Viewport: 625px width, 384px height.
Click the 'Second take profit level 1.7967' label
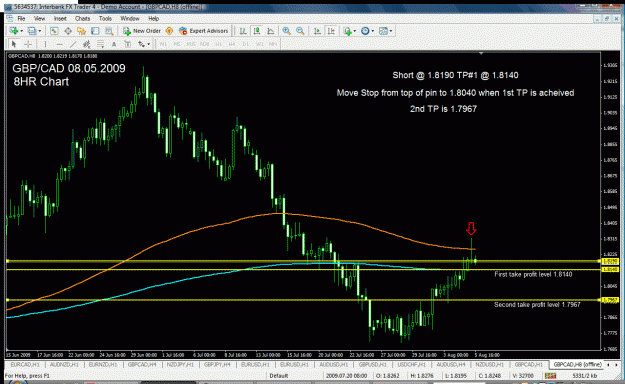tap(537, 305)
